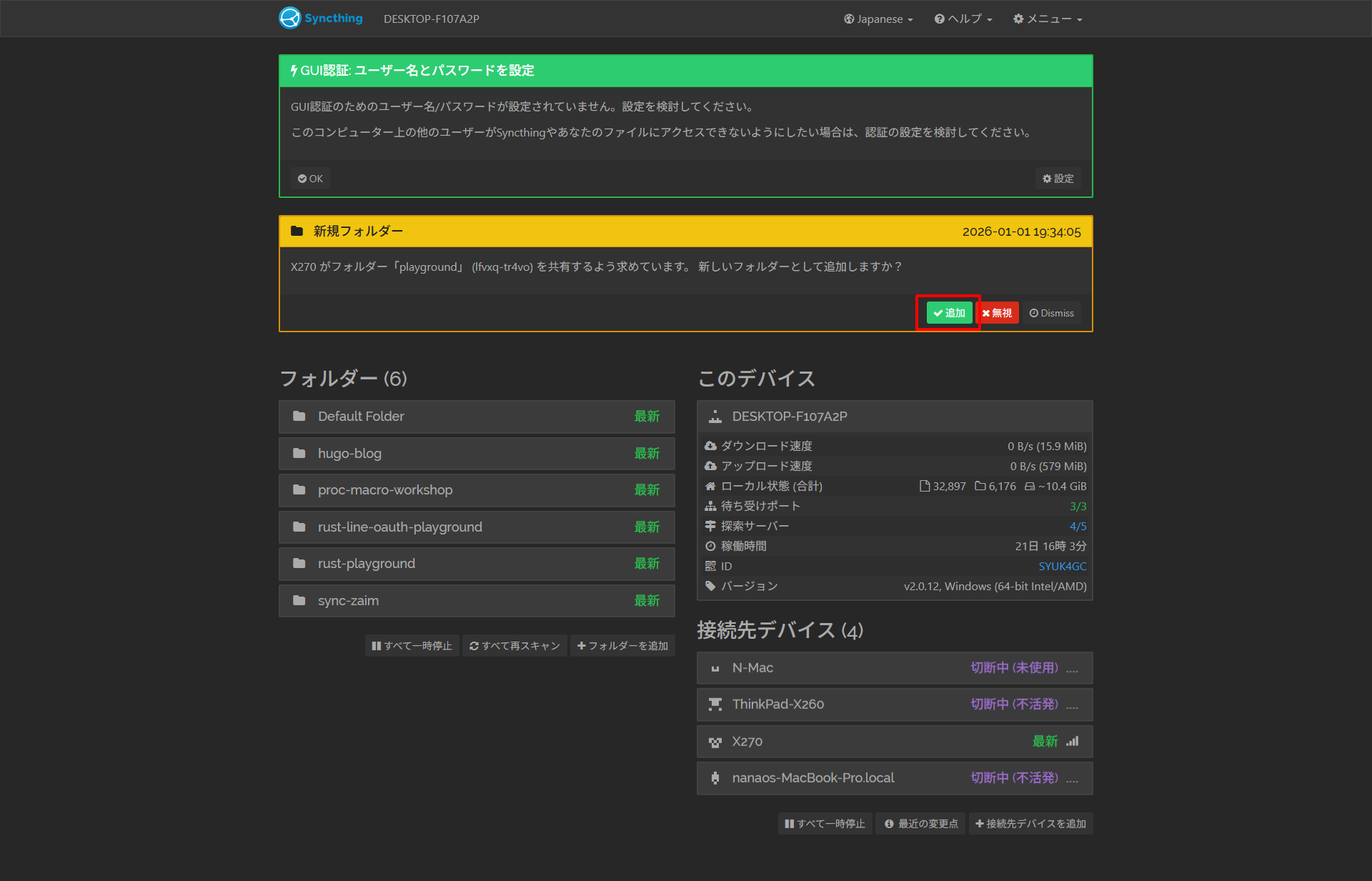This screenshot has height=881, width=1372.
Task: Click the 4/5 discovery servers link
Action: (x=1078, y=526)
